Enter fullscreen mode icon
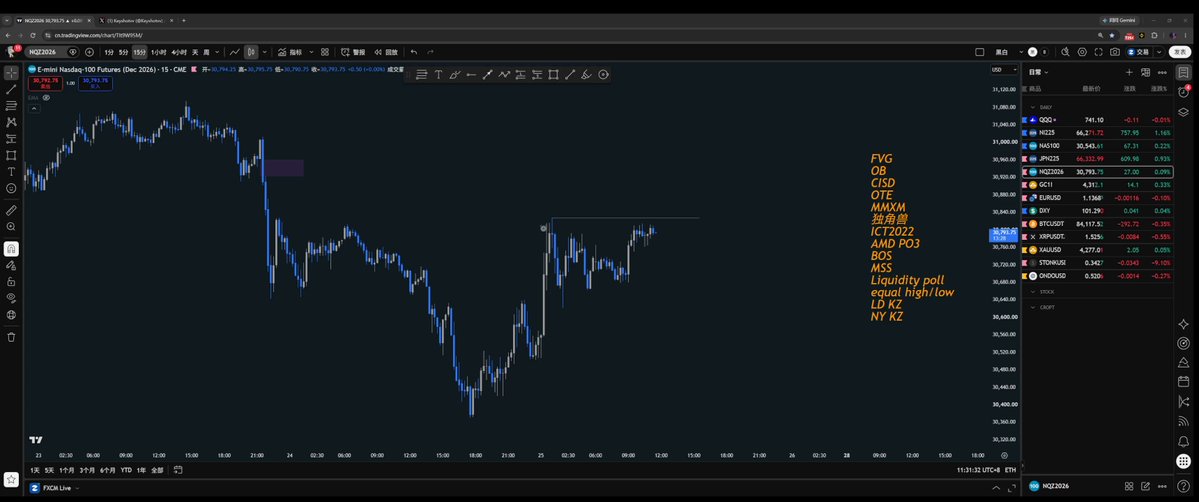1199x502 pixels. click(x=1099, y=52)
